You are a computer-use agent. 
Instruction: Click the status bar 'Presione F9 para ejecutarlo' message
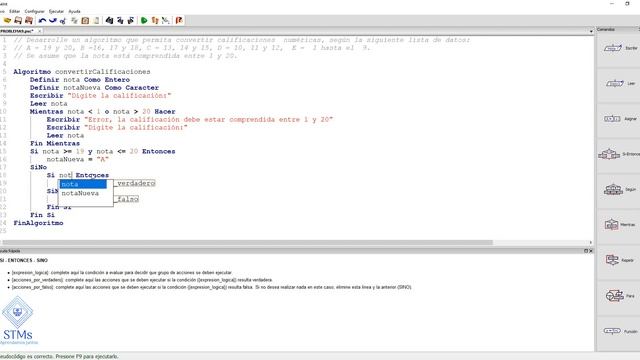tap(86, 356)
